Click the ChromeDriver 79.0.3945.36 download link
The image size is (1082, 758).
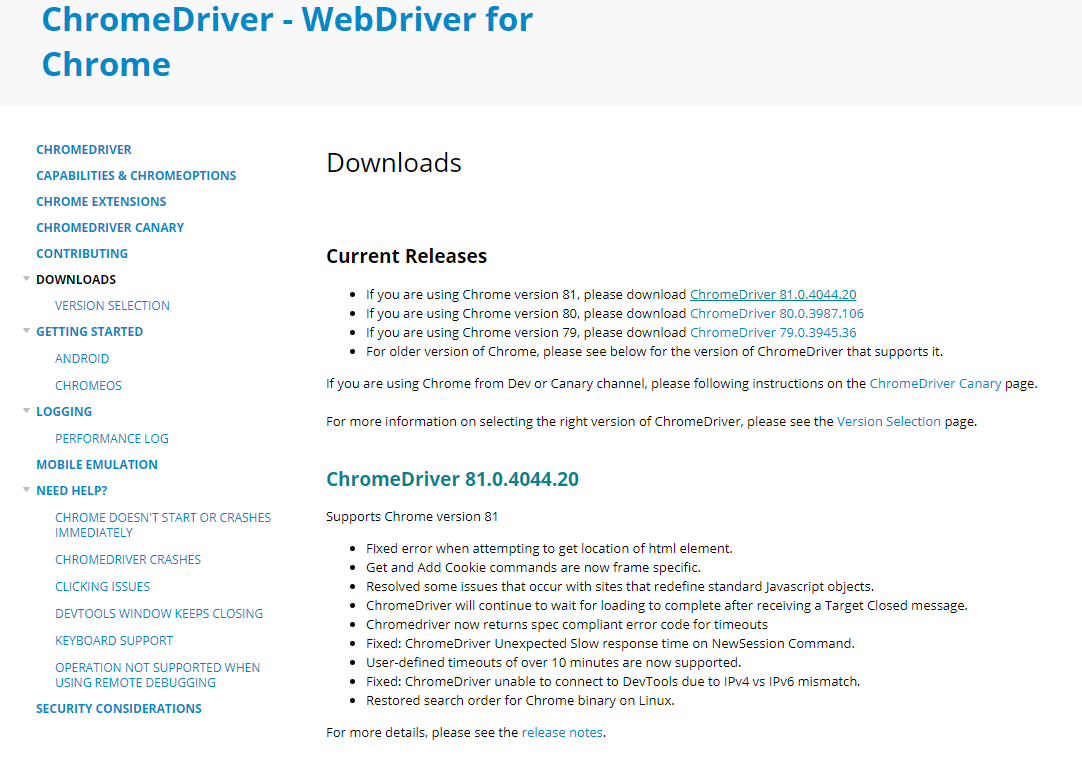pos(773,333)
